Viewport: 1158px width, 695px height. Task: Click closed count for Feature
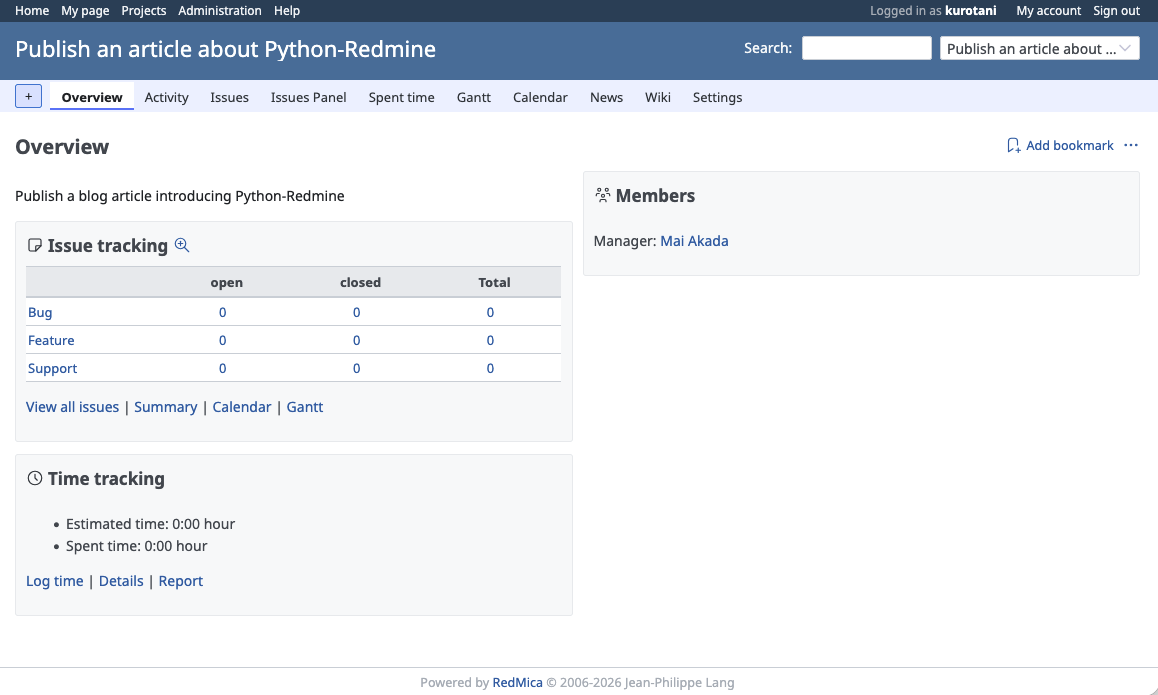356,340
